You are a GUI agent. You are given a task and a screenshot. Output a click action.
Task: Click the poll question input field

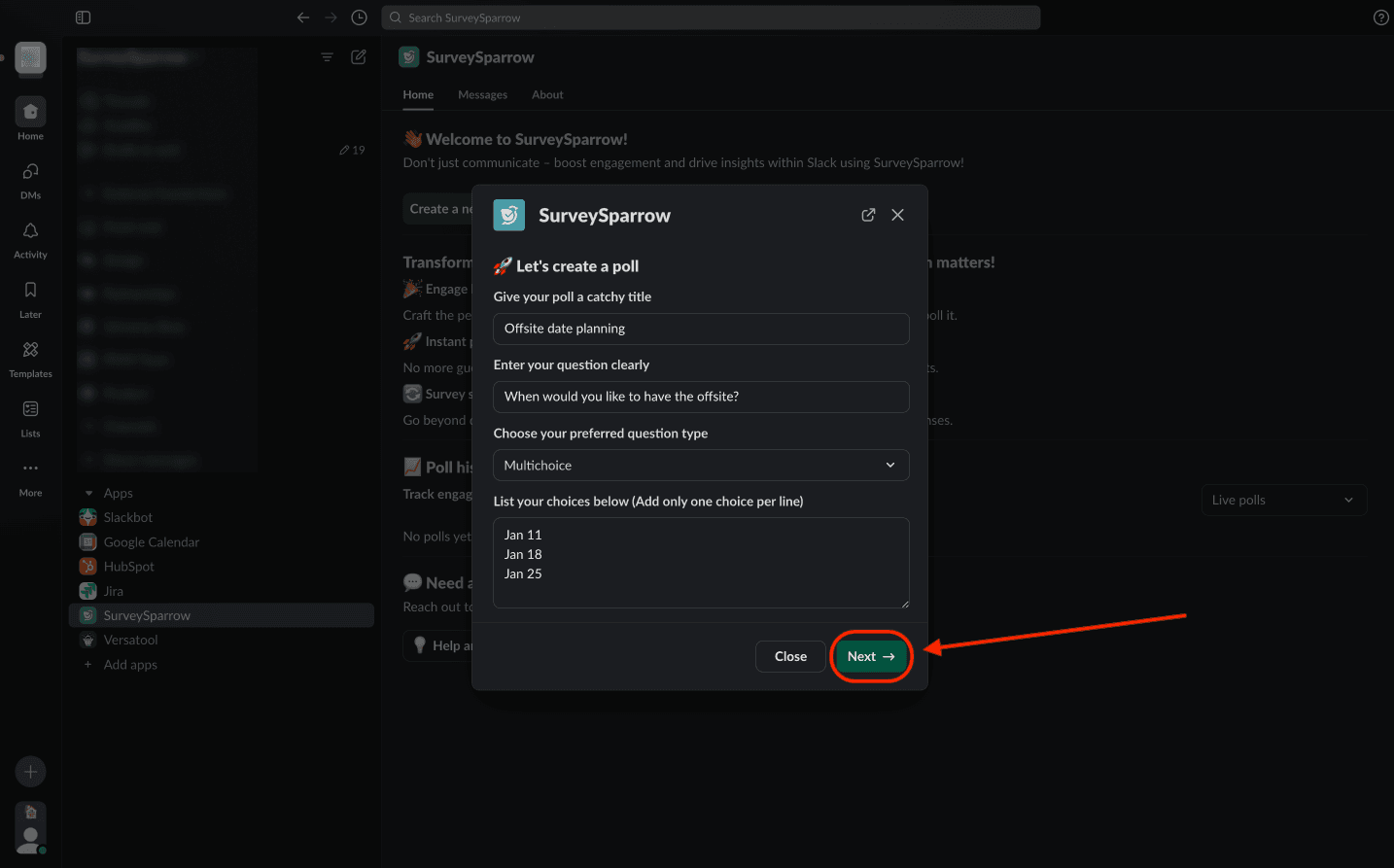pyautogui.click(x=700, y=397)
